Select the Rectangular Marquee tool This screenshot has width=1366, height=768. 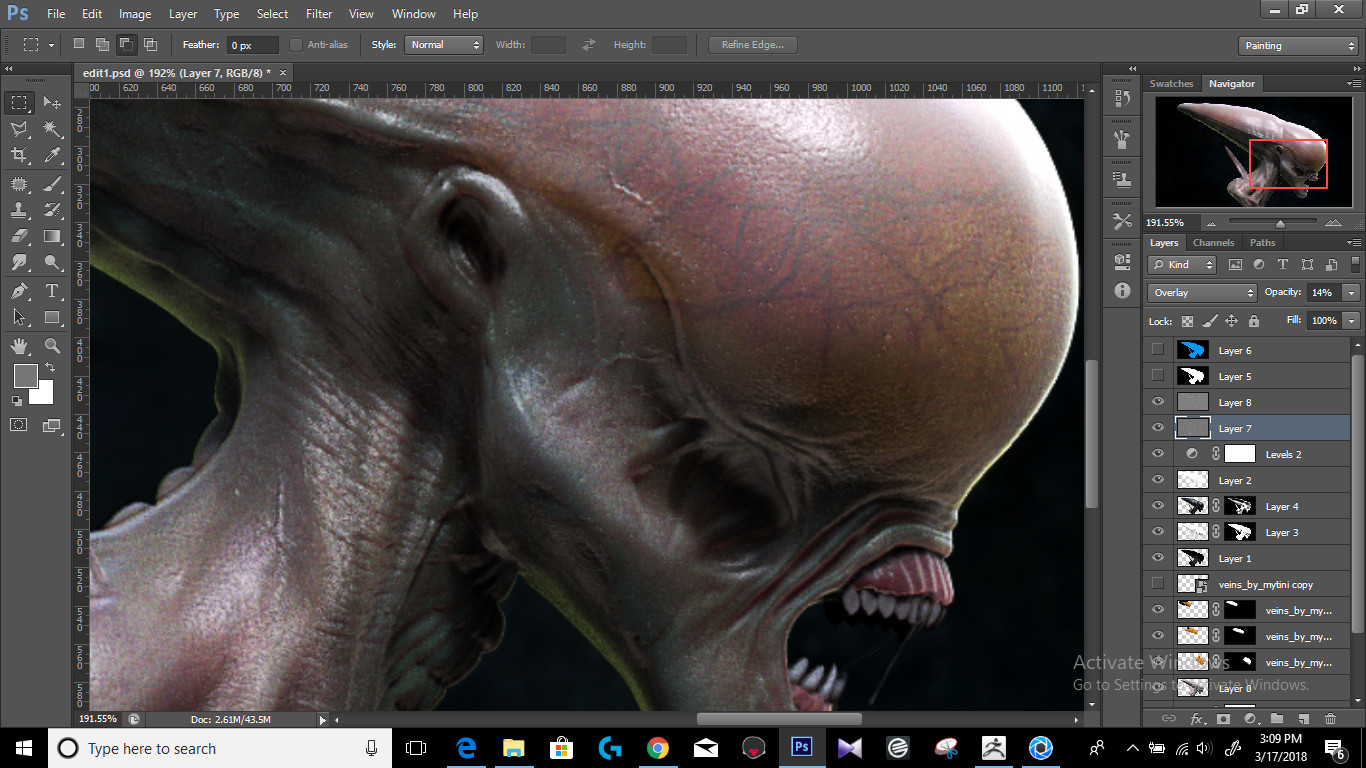(19, 103)
